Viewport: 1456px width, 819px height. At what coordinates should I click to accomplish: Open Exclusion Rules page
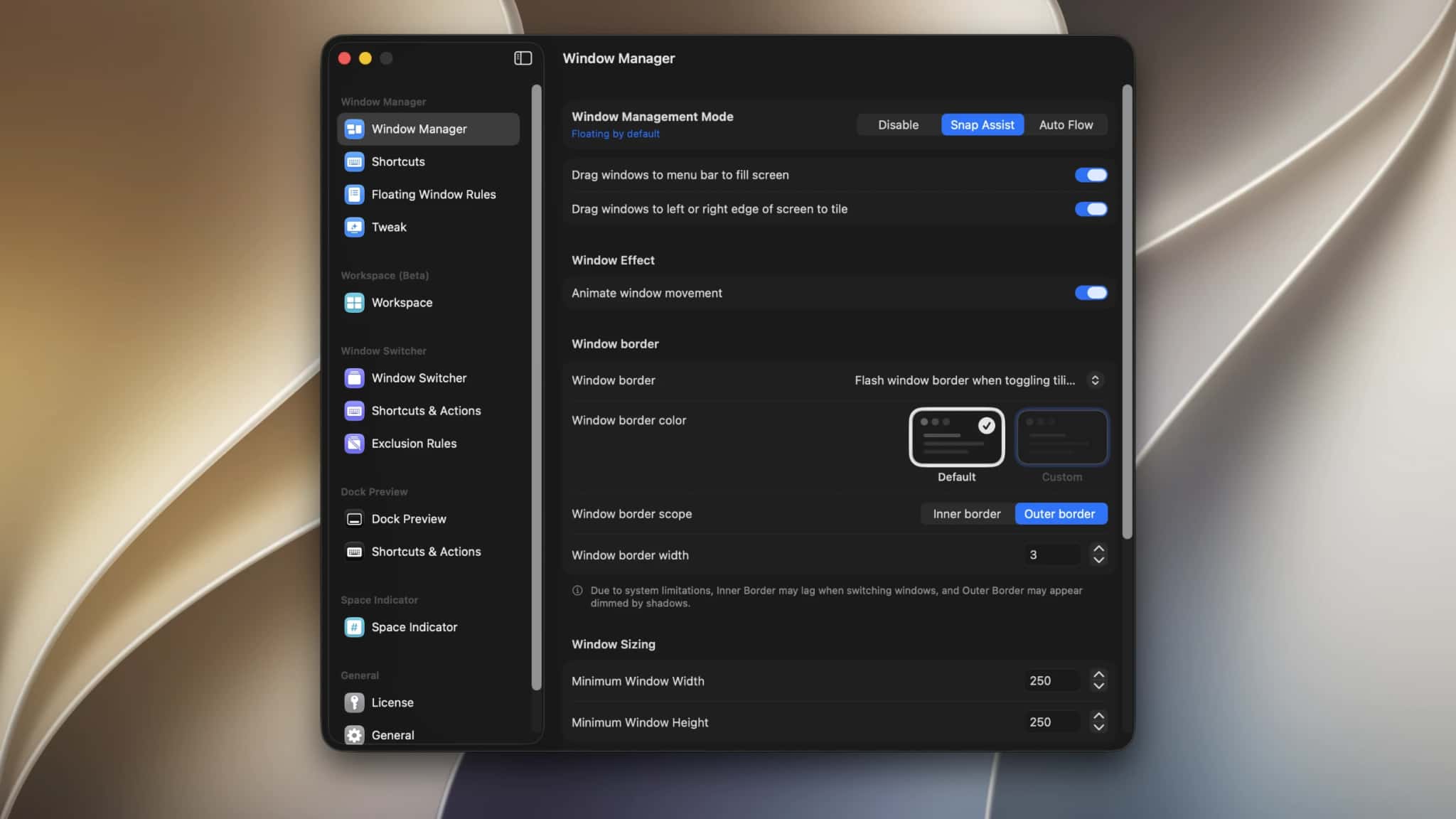click(428, 443)
